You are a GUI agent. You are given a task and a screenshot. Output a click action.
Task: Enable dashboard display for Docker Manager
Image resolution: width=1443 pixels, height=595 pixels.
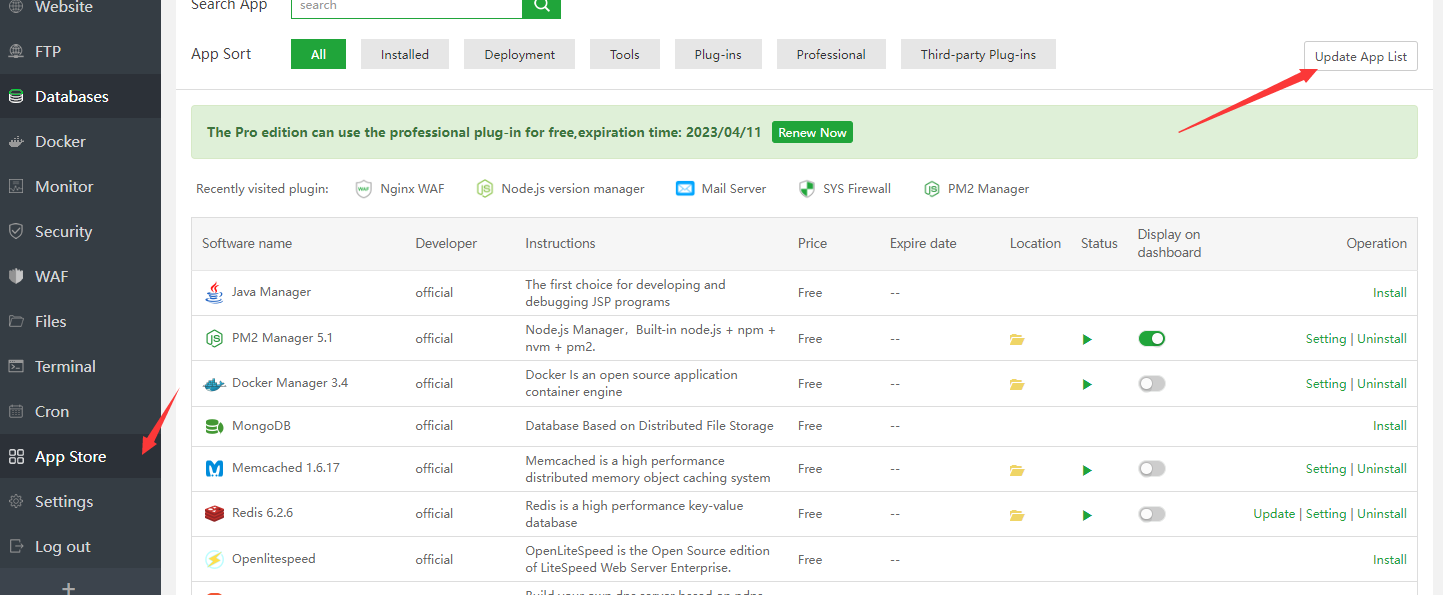[x=1151, y=383]
